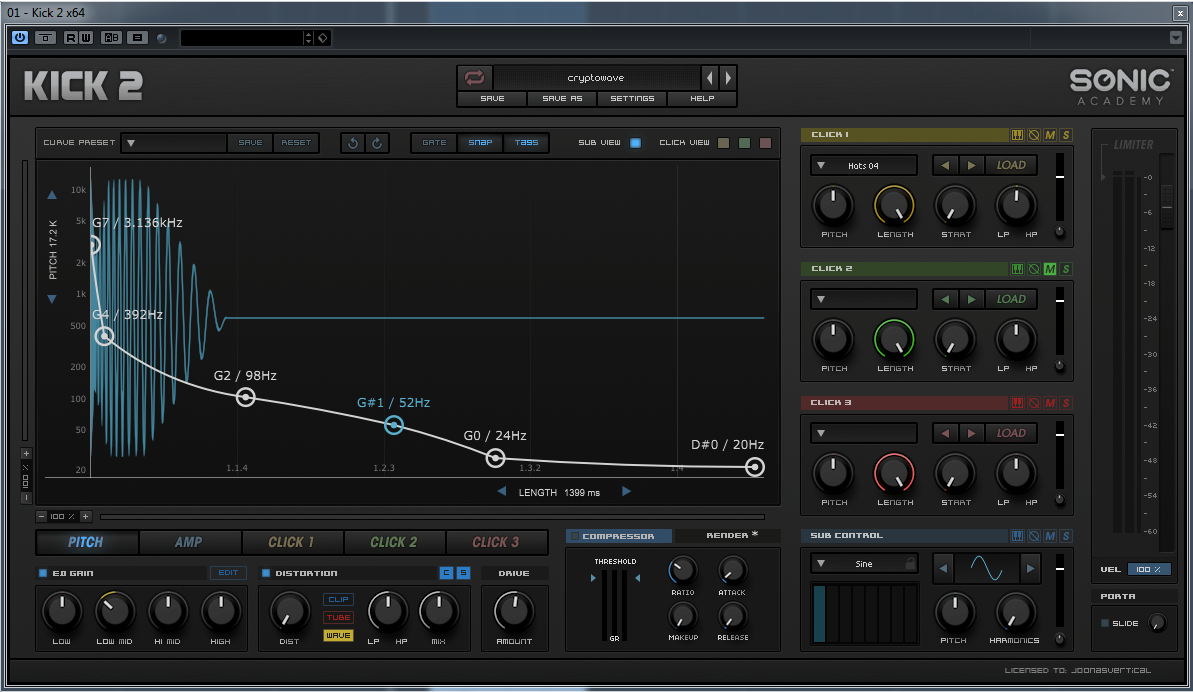Zoom in horizontally with the plus button
The width and height of the screenshot is (1193, 692).
tap(85, 516)
